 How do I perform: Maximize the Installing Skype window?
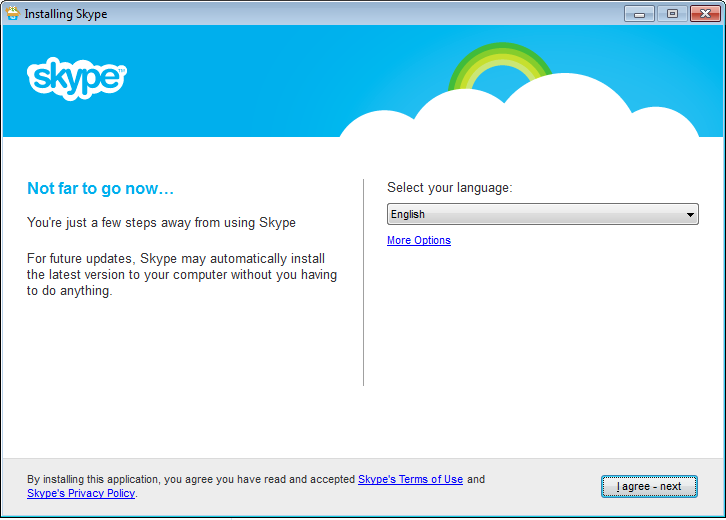pyautogui.click(x=672, y=14)
